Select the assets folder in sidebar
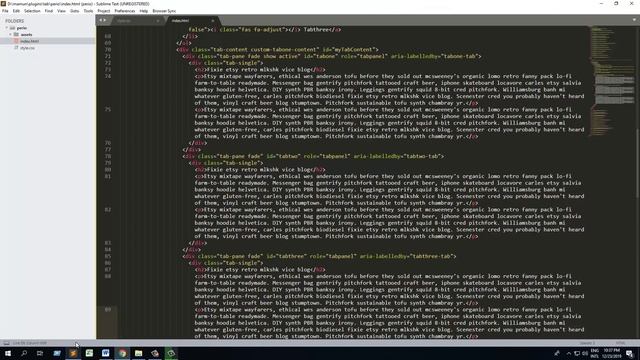640x360 pixels. [27, 35]
